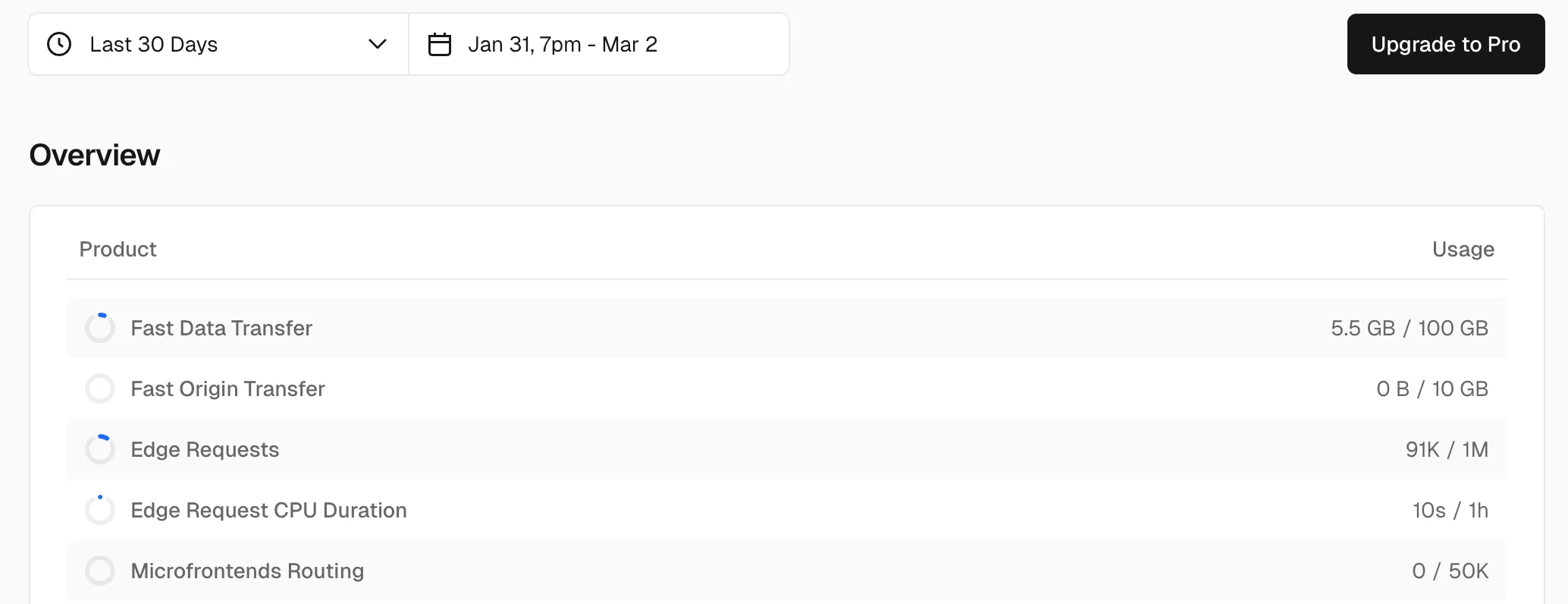Click the 5.5 GB / 100 GB usage value
The width and height of the screenshot is (1568, 604).
1409,328
